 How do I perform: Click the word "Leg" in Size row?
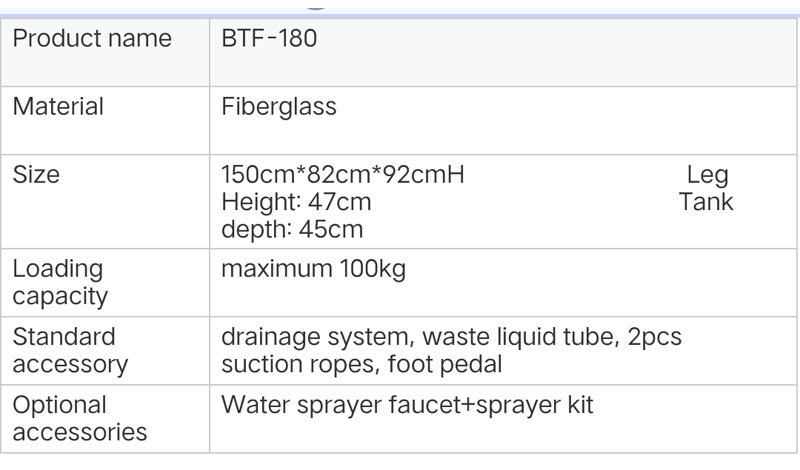tap(707, 174)
